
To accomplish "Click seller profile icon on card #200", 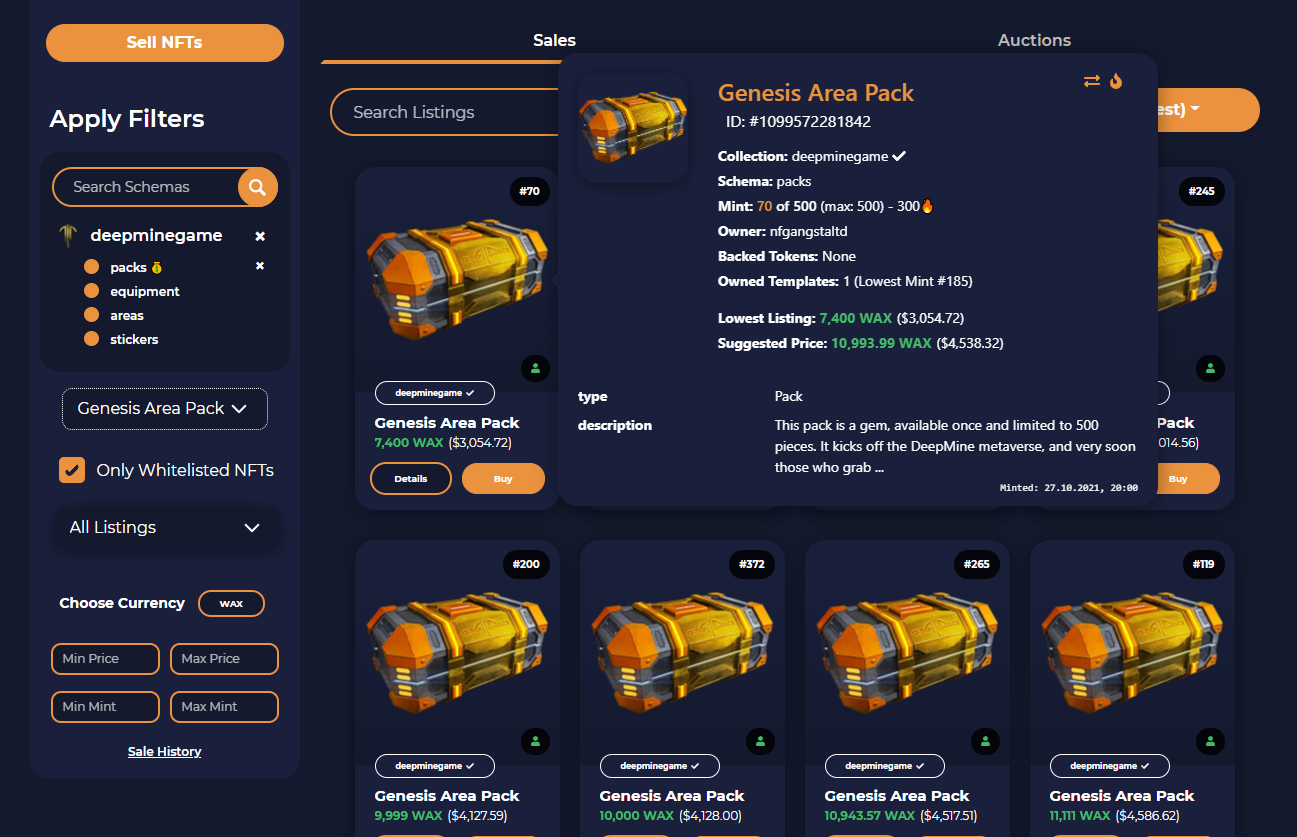I will (x=536, y=742).
